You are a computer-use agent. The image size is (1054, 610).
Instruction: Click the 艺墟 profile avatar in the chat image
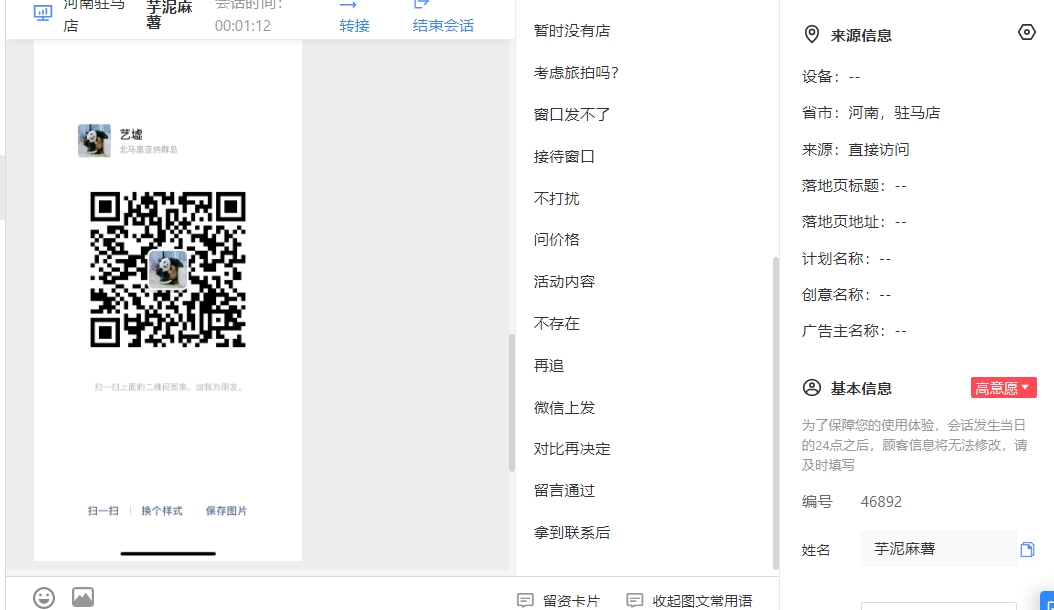tap(94, 140)
